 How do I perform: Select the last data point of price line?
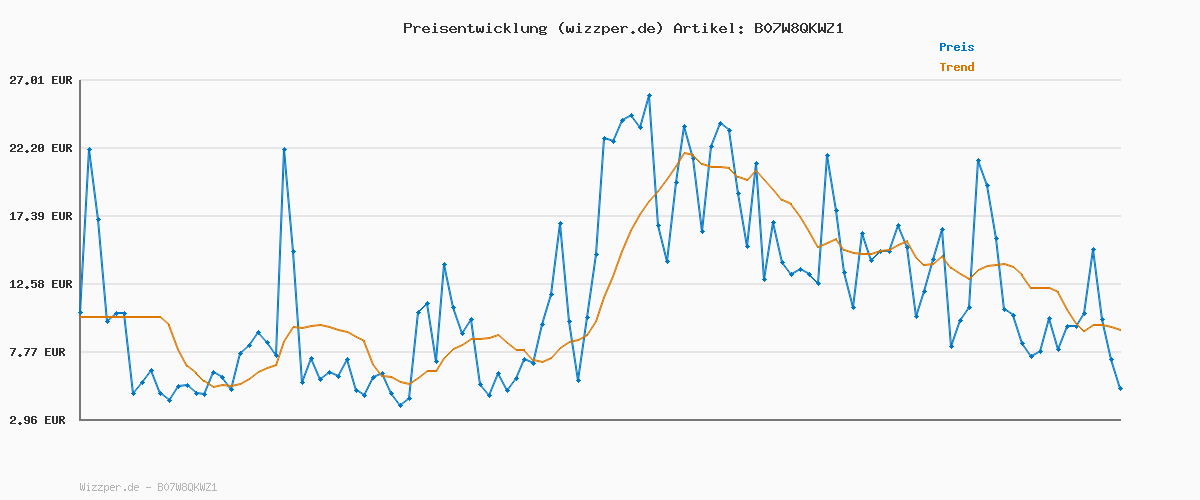pyautogui.click(x=1120, y=388)
